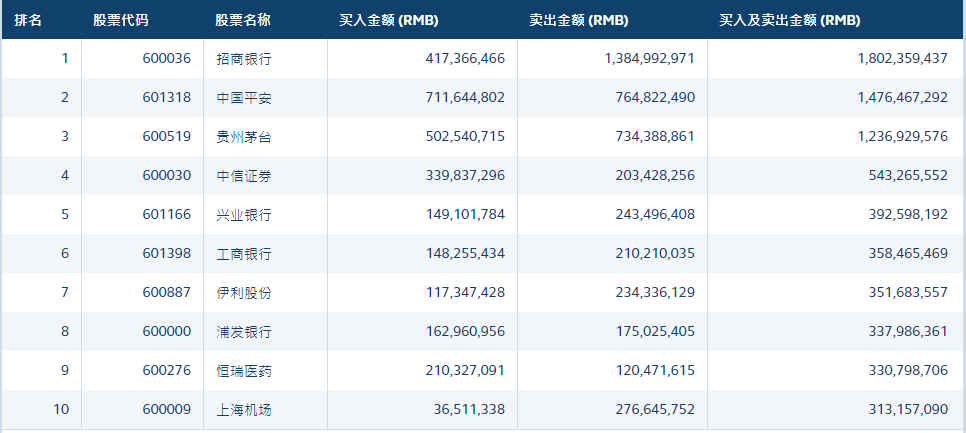
Task: Click the 排名 column header
Action: tap(28, 20)
